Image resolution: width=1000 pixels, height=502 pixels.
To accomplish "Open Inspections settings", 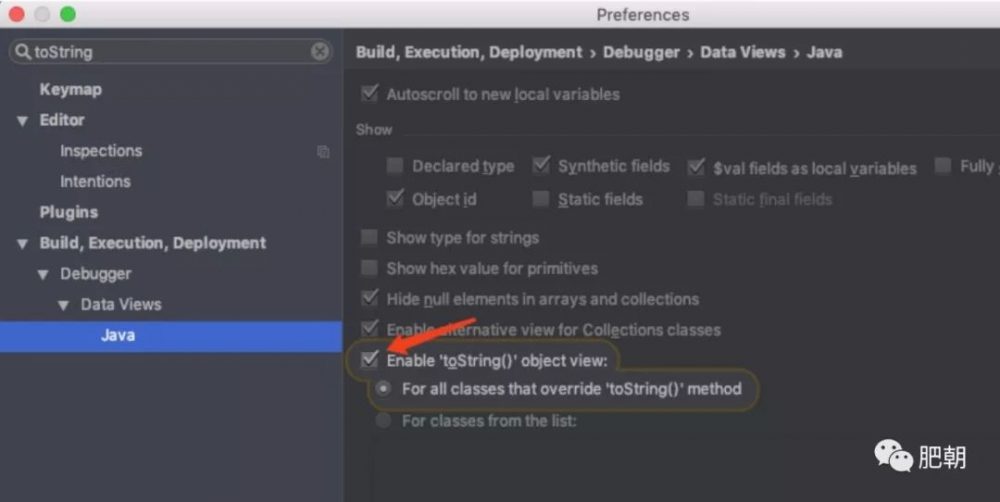I will pyautogui.click(x=101, y=151).
